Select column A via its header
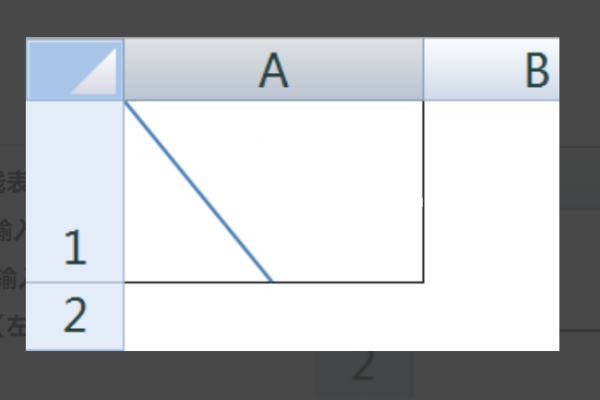Image resolution: width=600 pixels, height=400 pixels. pyautogui.click(x=274, y=69)
